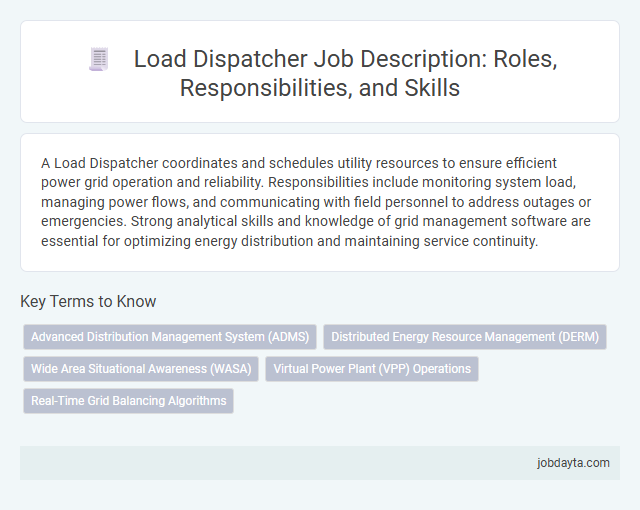
Task: Select the Real-Time Grid Balancing Algorithms tag
Action: 129,401
